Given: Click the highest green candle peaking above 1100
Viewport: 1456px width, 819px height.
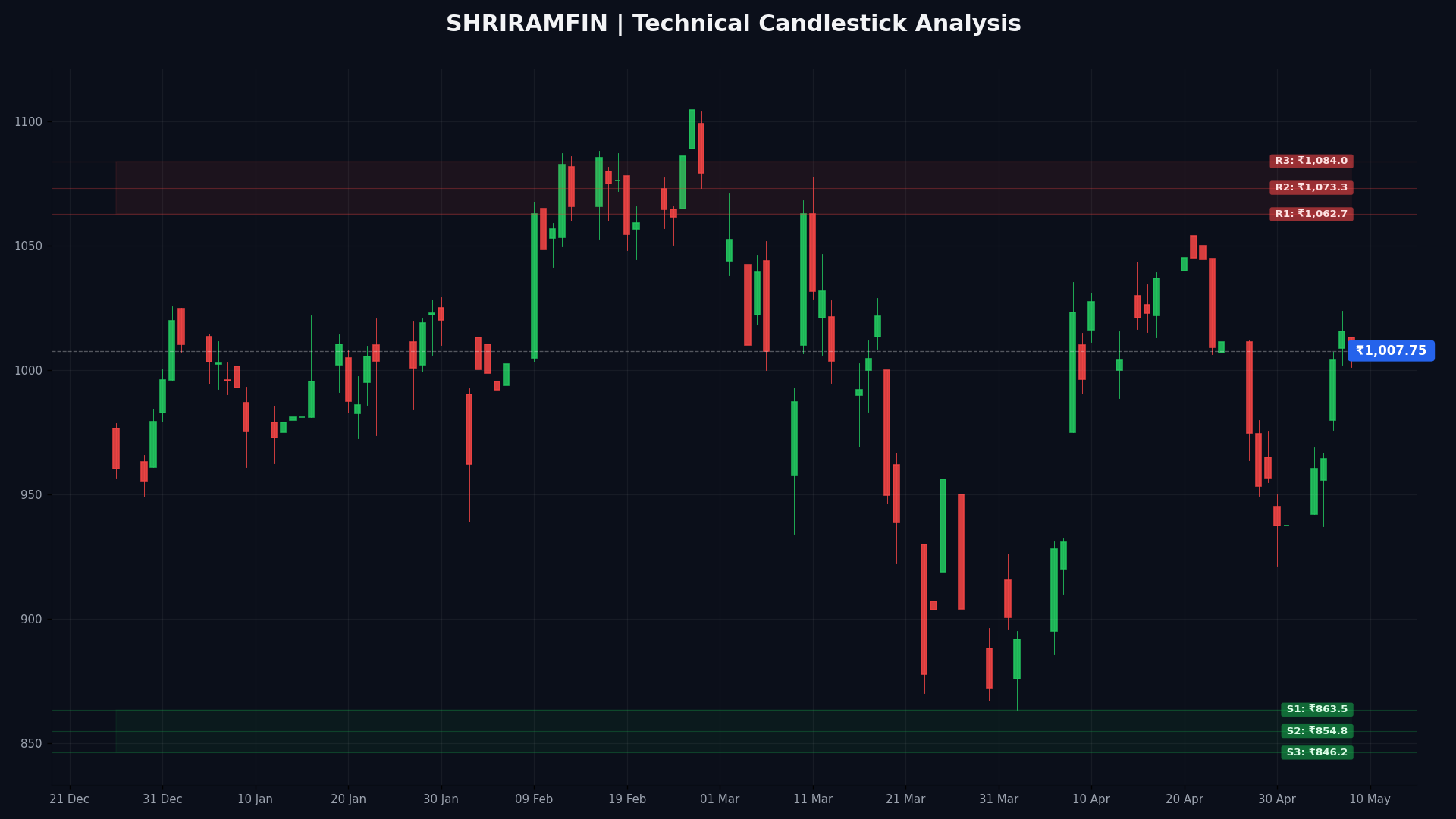Looking at the screenshot, I should pos(692,129).
